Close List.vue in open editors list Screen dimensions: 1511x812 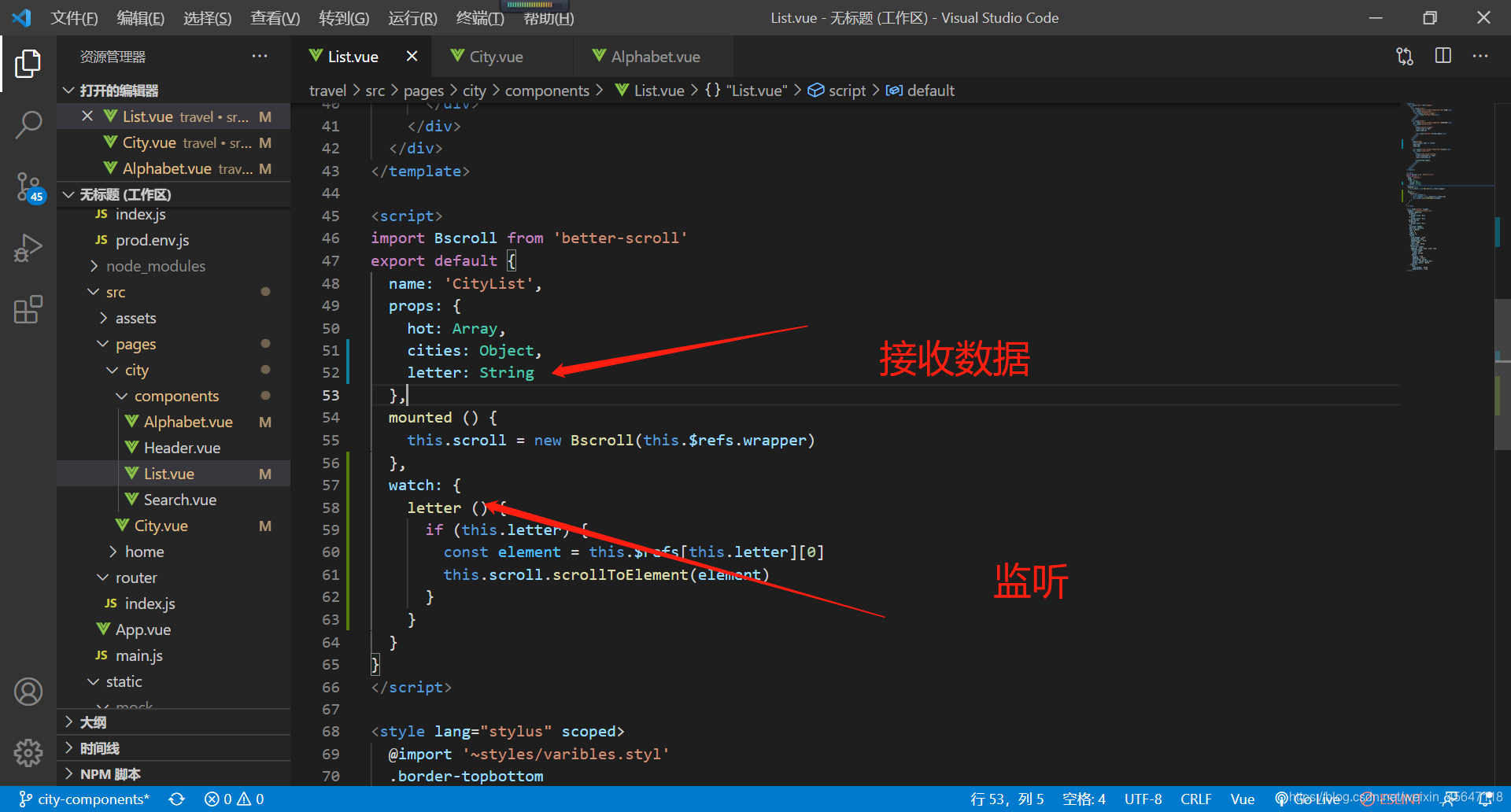pyautogui.click(x=87, y=116)
